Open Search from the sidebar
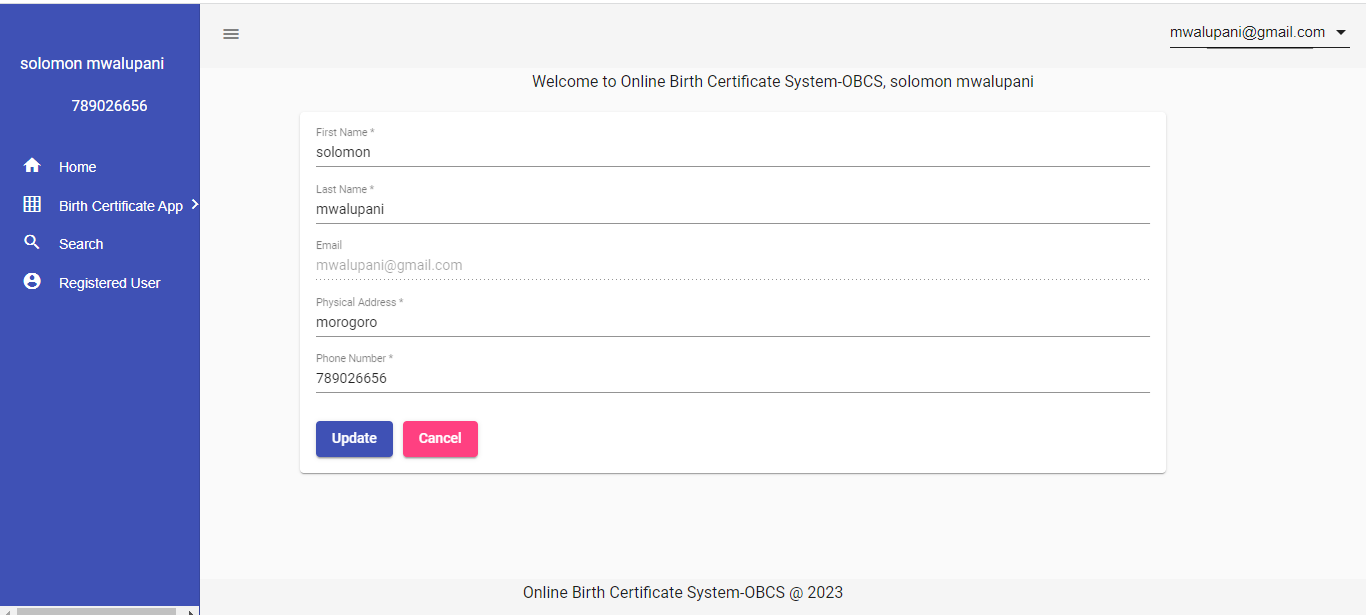The height and width of the screenshot is (615, 1366). (x=81, y=244)
